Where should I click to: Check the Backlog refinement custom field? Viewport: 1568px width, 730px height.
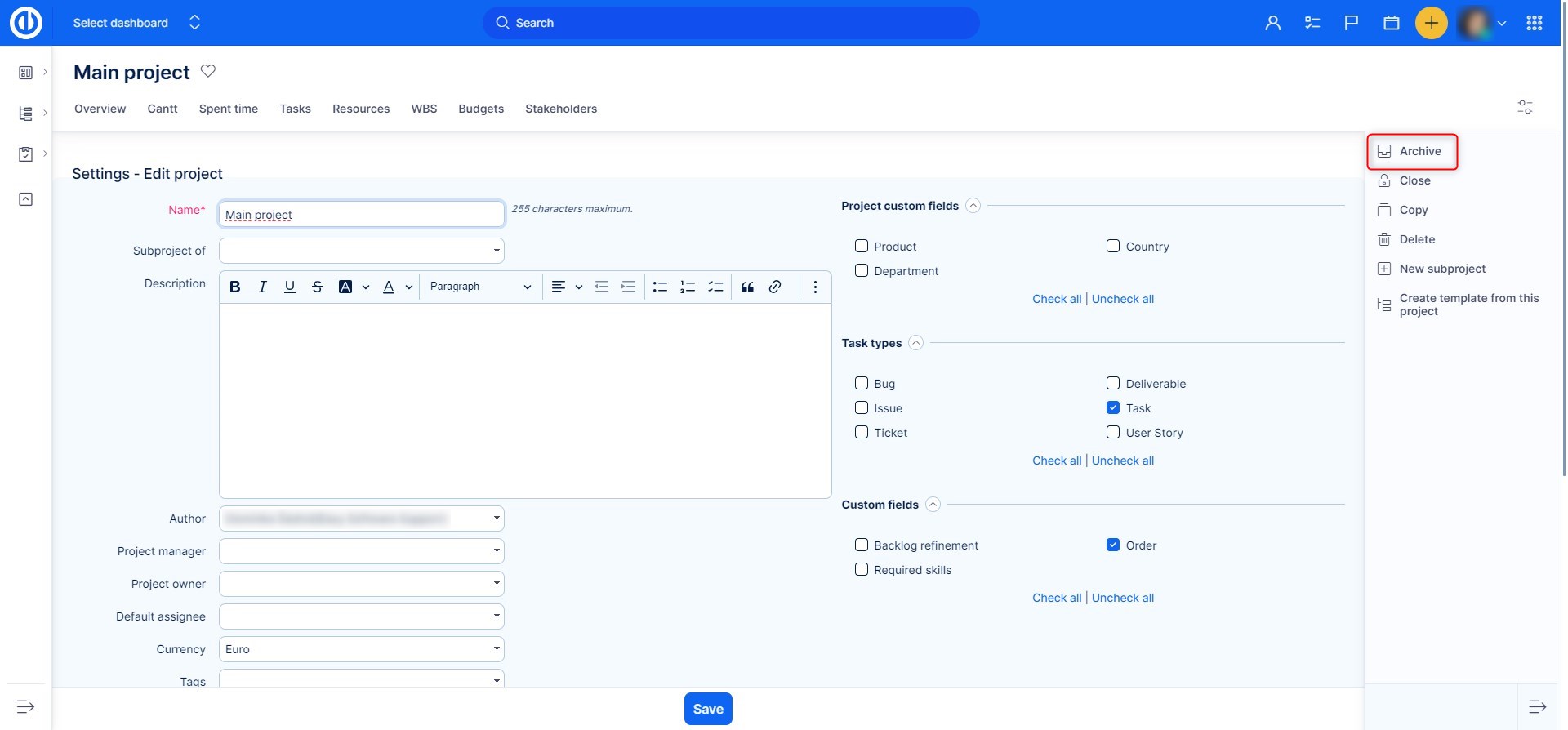[862, 545]
